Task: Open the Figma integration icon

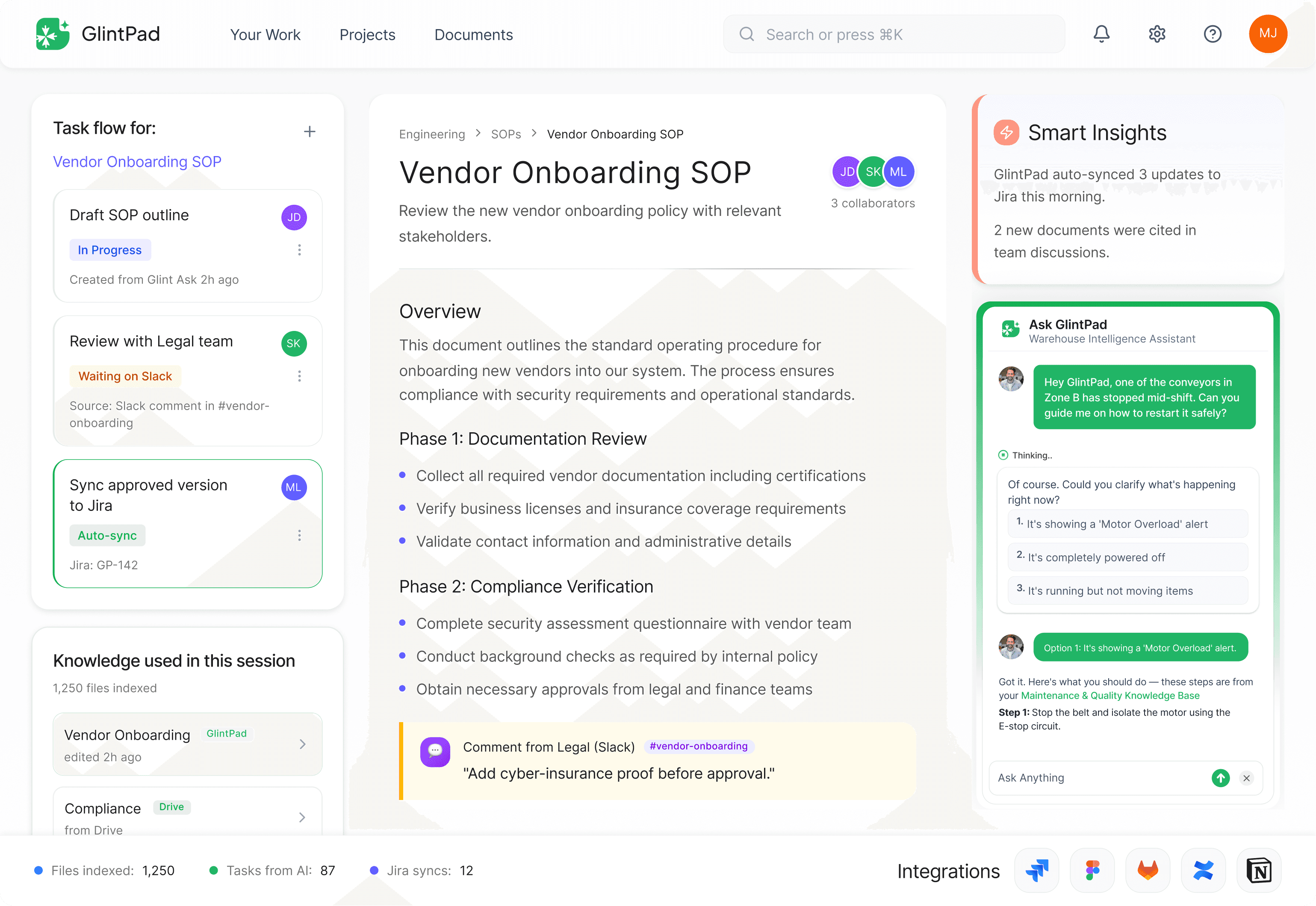Action: coord(1092,870)
